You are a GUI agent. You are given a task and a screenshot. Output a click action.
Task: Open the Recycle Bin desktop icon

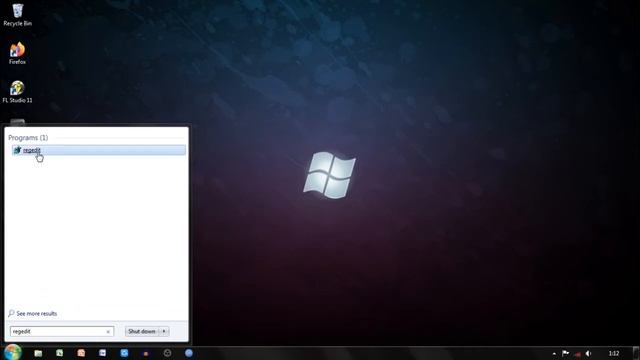[x=18, y=15]
